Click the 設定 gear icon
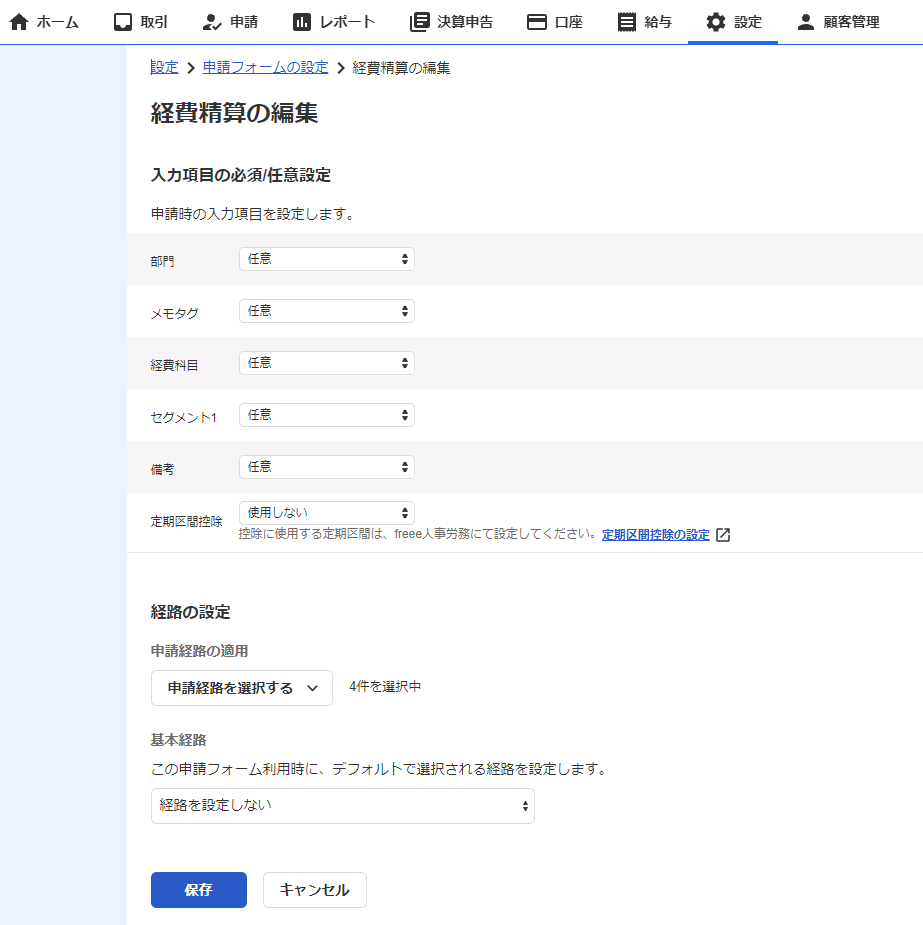923x925 pixels. click(x=716, y=22)
